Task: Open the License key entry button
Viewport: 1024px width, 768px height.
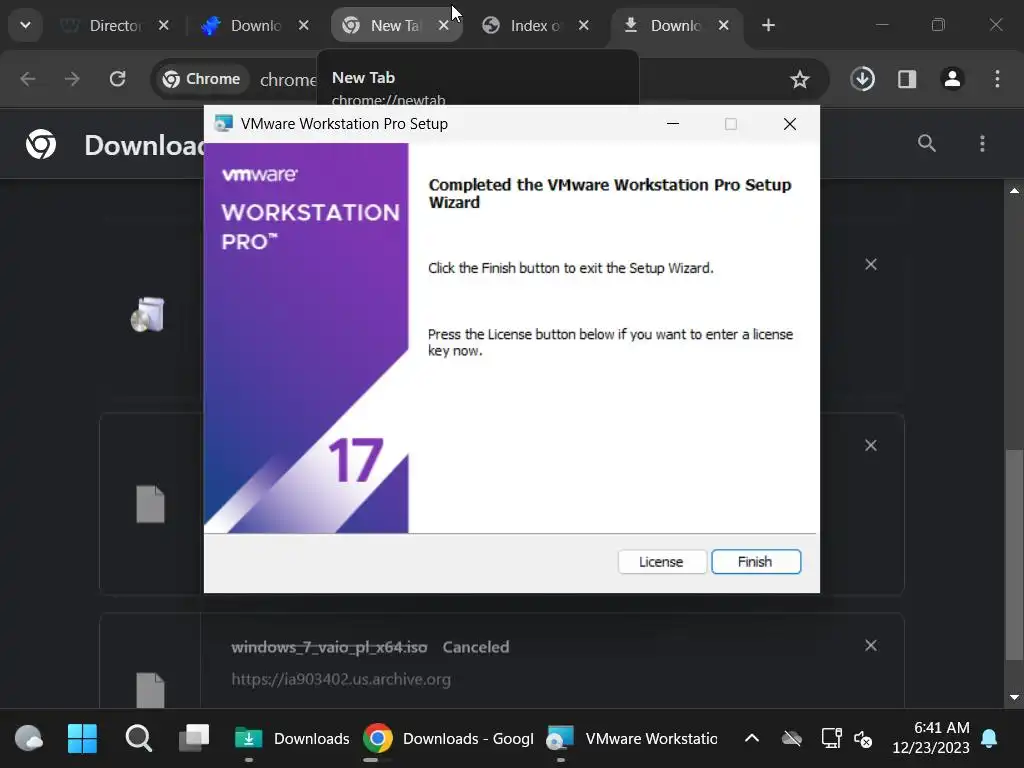Action: point(662,562)
